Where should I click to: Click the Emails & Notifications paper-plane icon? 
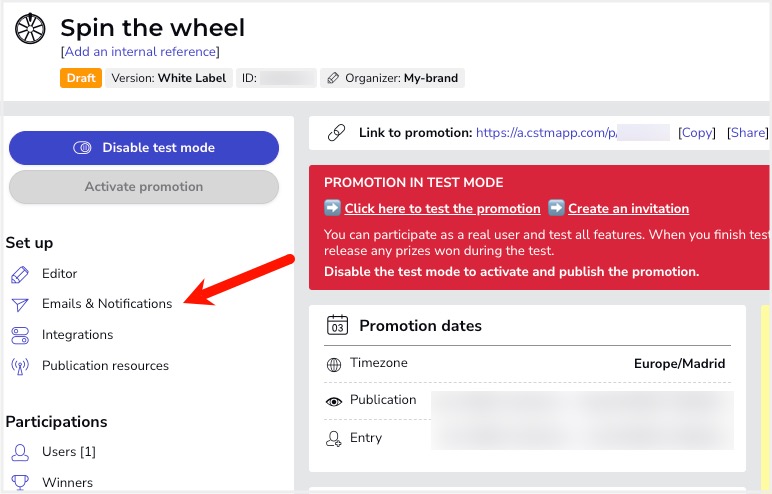click(x=20, y=304)
